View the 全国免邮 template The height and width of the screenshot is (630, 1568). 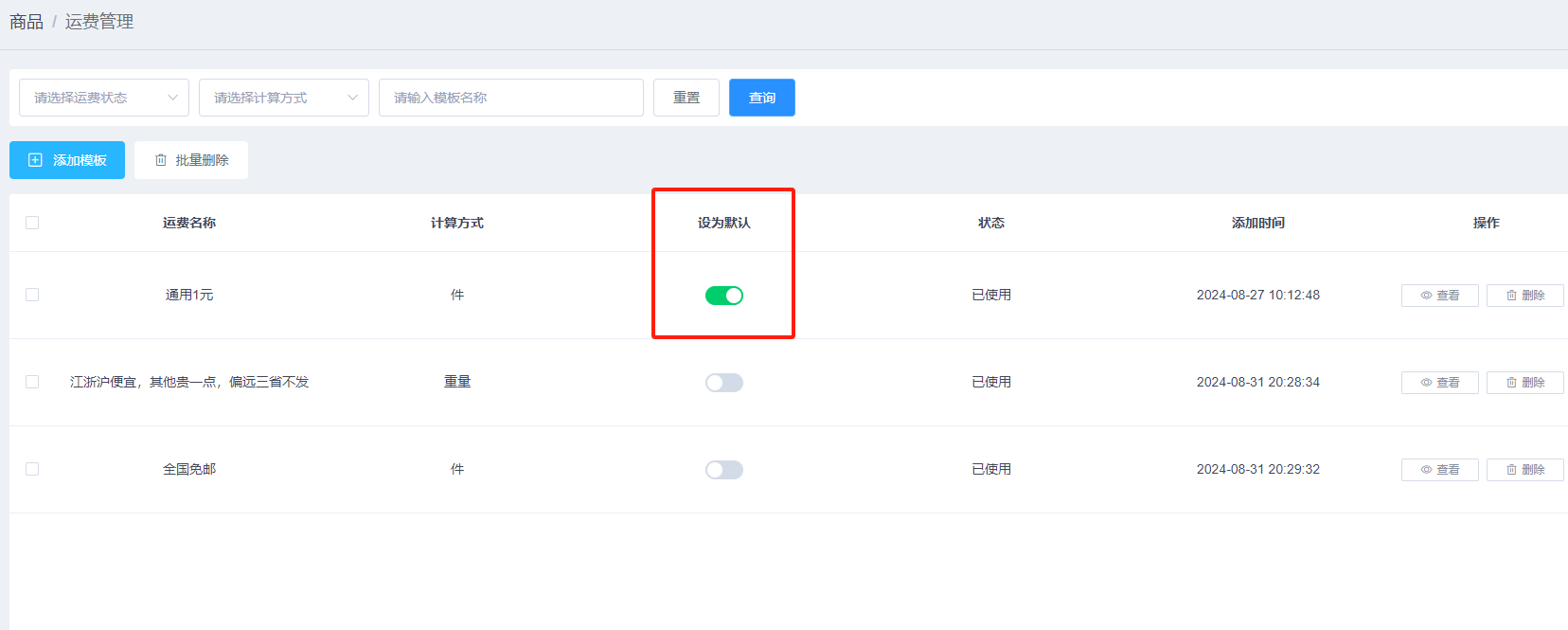click(x=1439, y=470)
